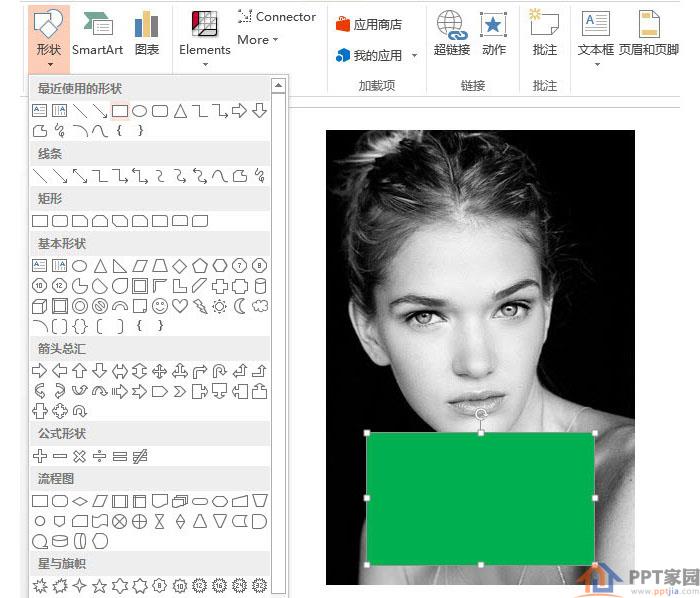The height and width of the screenshot is (598, 700).
Task: Select the heart shape
Action: tap(179, 306)
